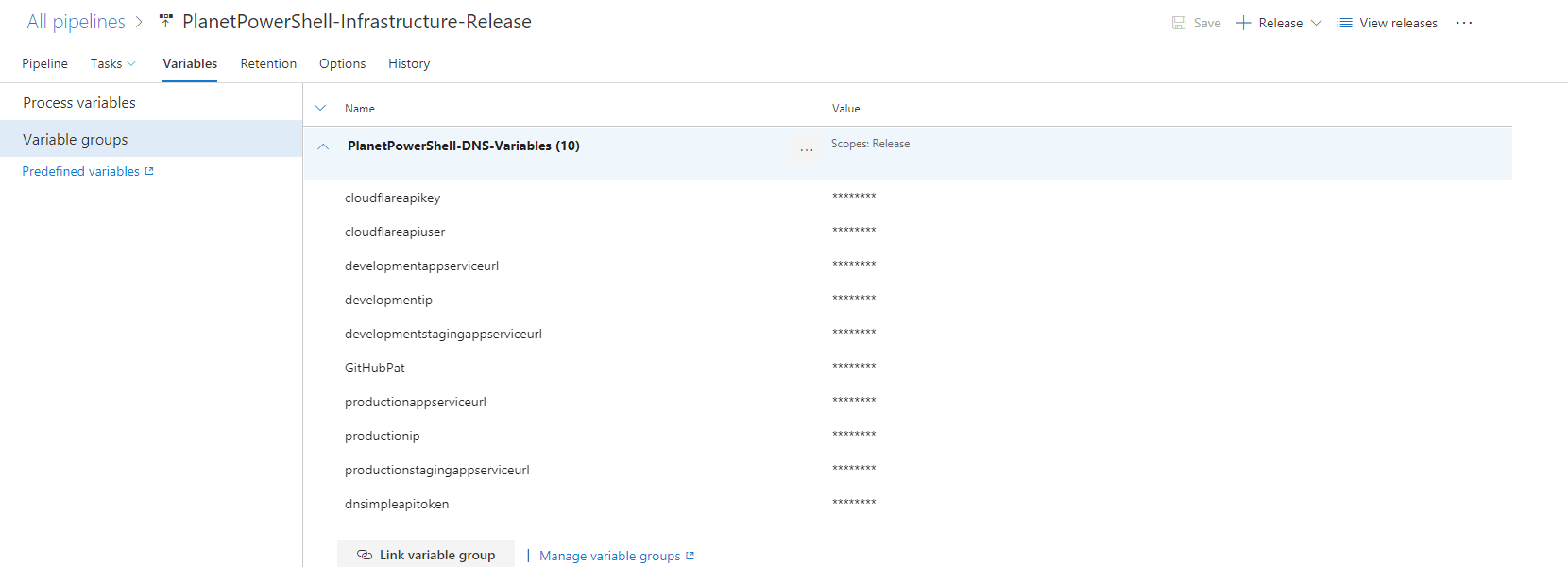Open the top-right more actions ellipsis
Screen dimensions: 1568x567
[x=1464, y=23]
